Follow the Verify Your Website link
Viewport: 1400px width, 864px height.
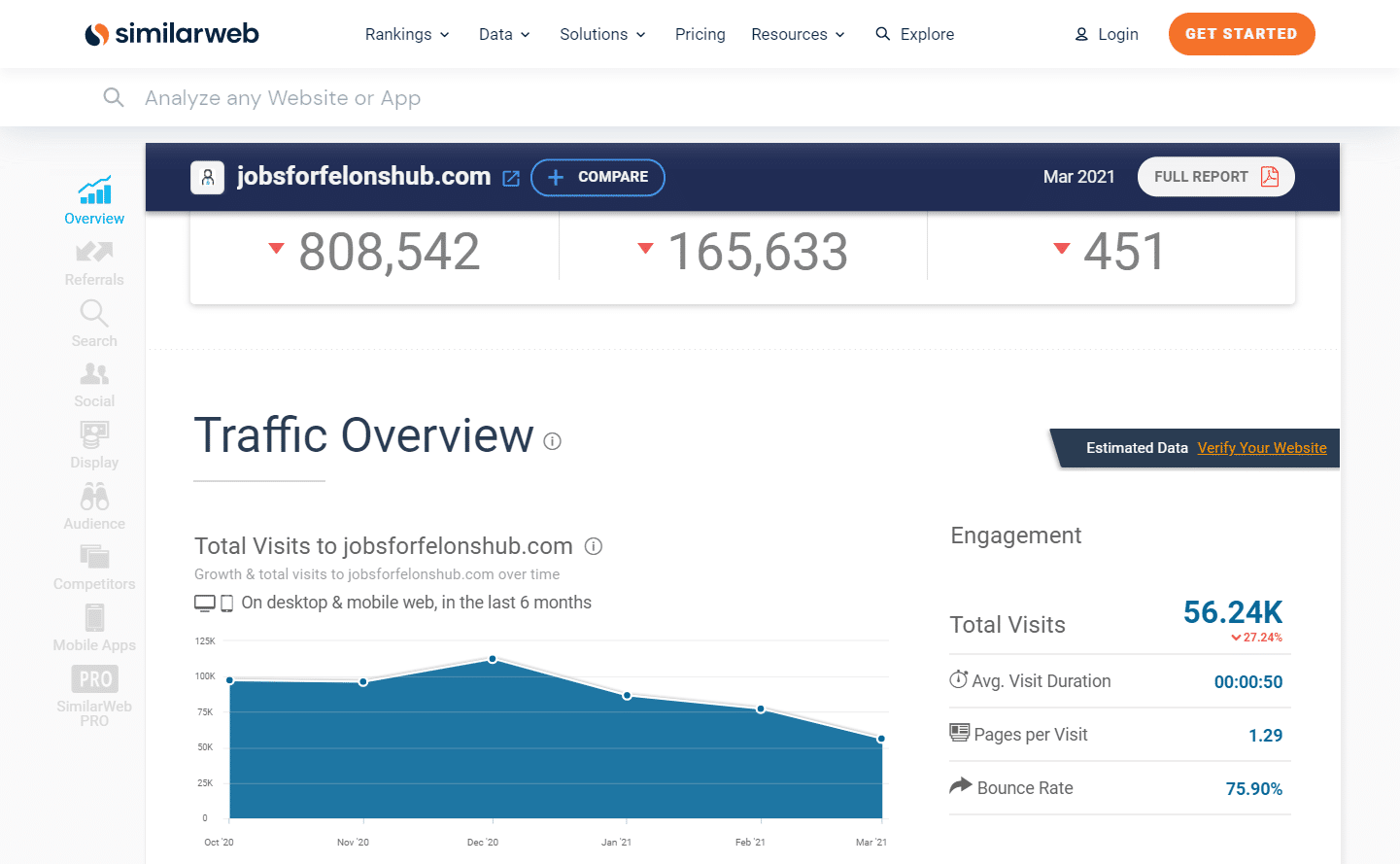[x=1261, y=448]
